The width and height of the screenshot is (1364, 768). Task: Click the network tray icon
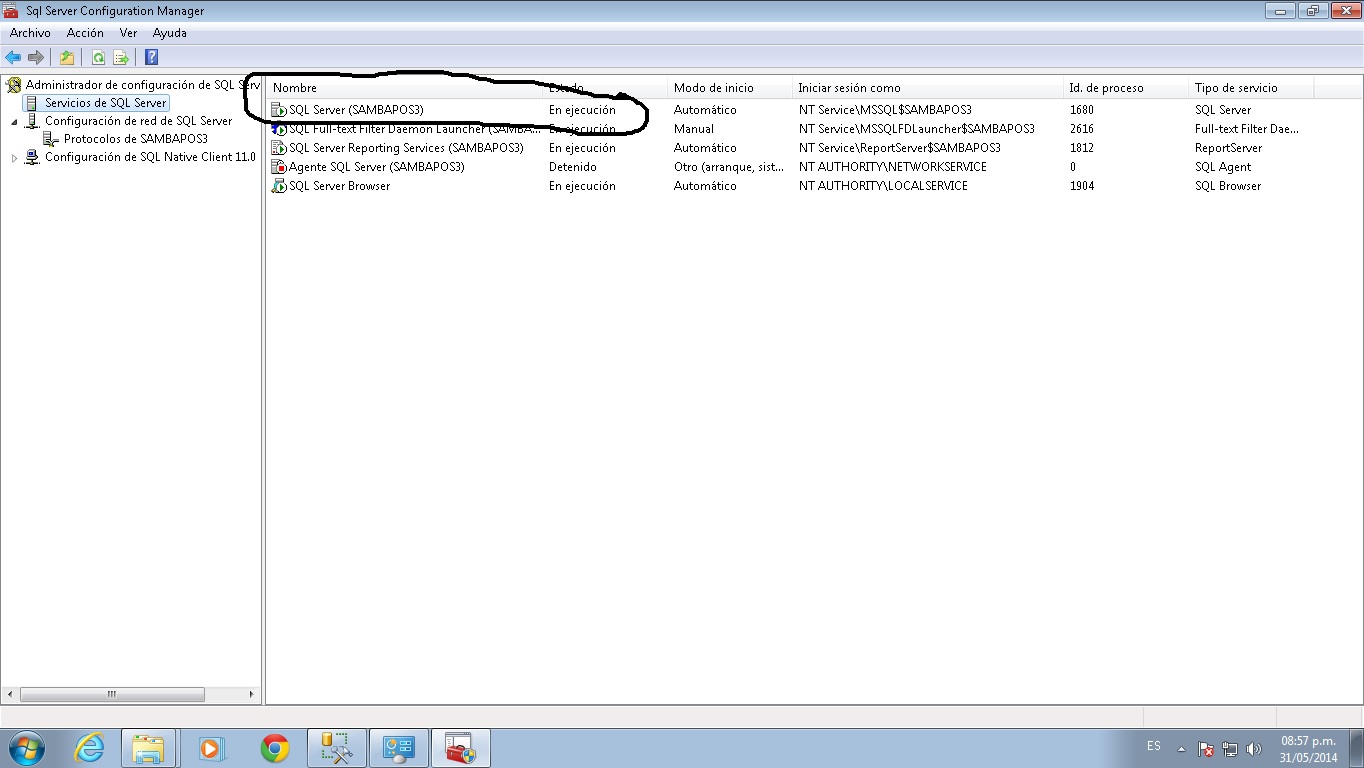pyautogui.click(x=1230, y=749)
